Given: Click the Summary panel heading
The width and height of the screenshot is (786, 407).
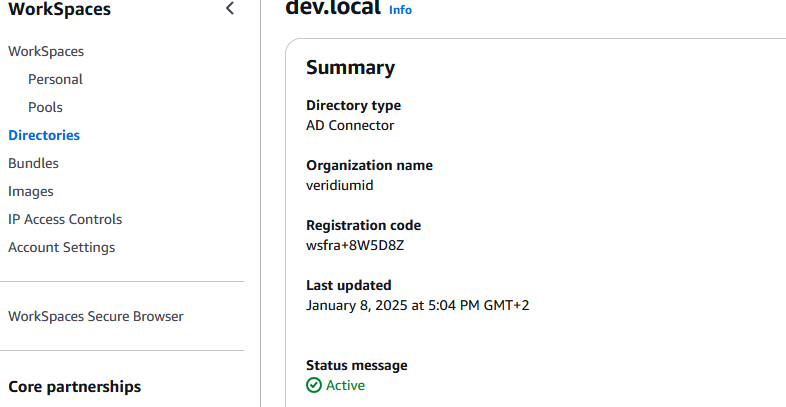Looking at the screenshot, I should click(x=350, y=68).
